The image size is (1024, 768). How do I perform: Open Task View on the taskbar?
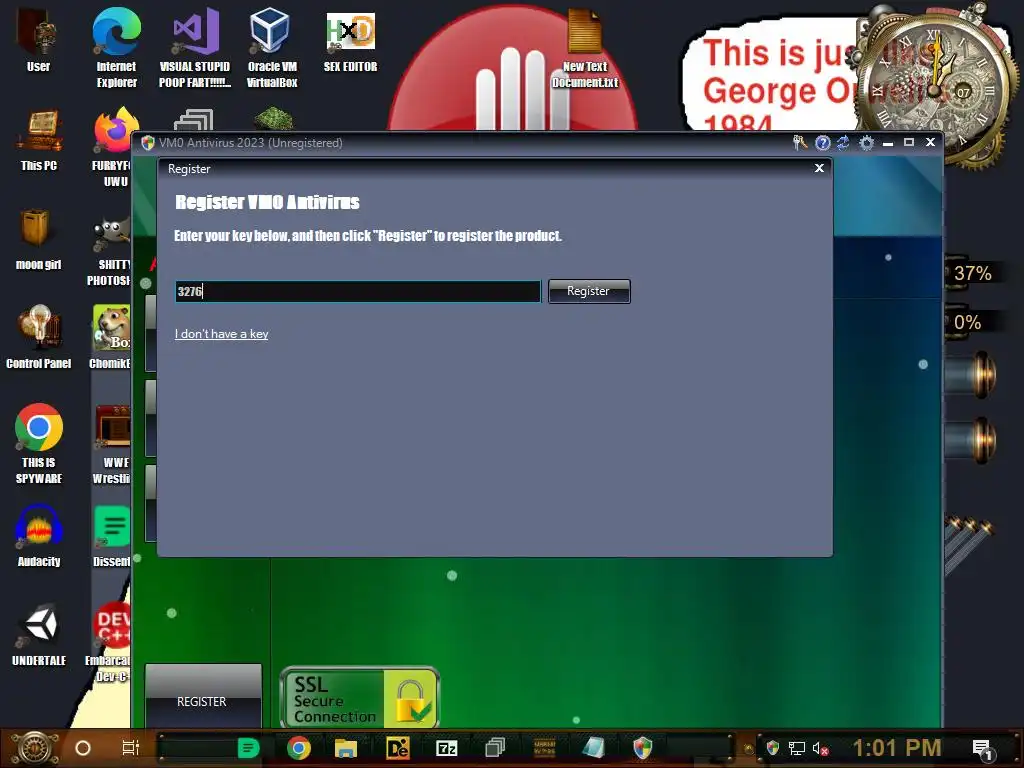131,748
